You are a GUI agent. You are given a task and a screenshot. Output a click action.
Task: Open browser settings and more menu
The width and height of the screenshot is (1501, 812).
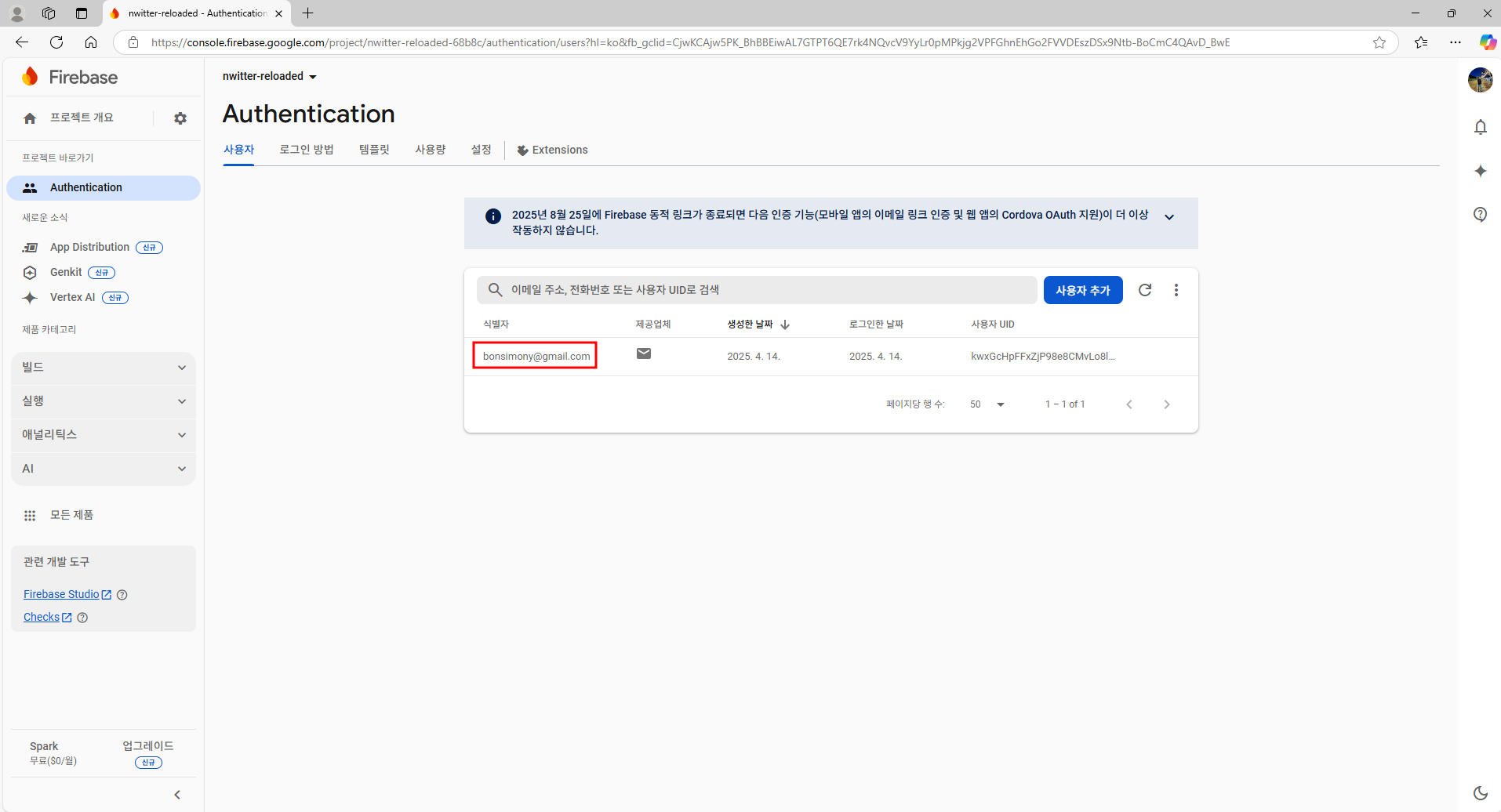click(x=1456, y=42)
